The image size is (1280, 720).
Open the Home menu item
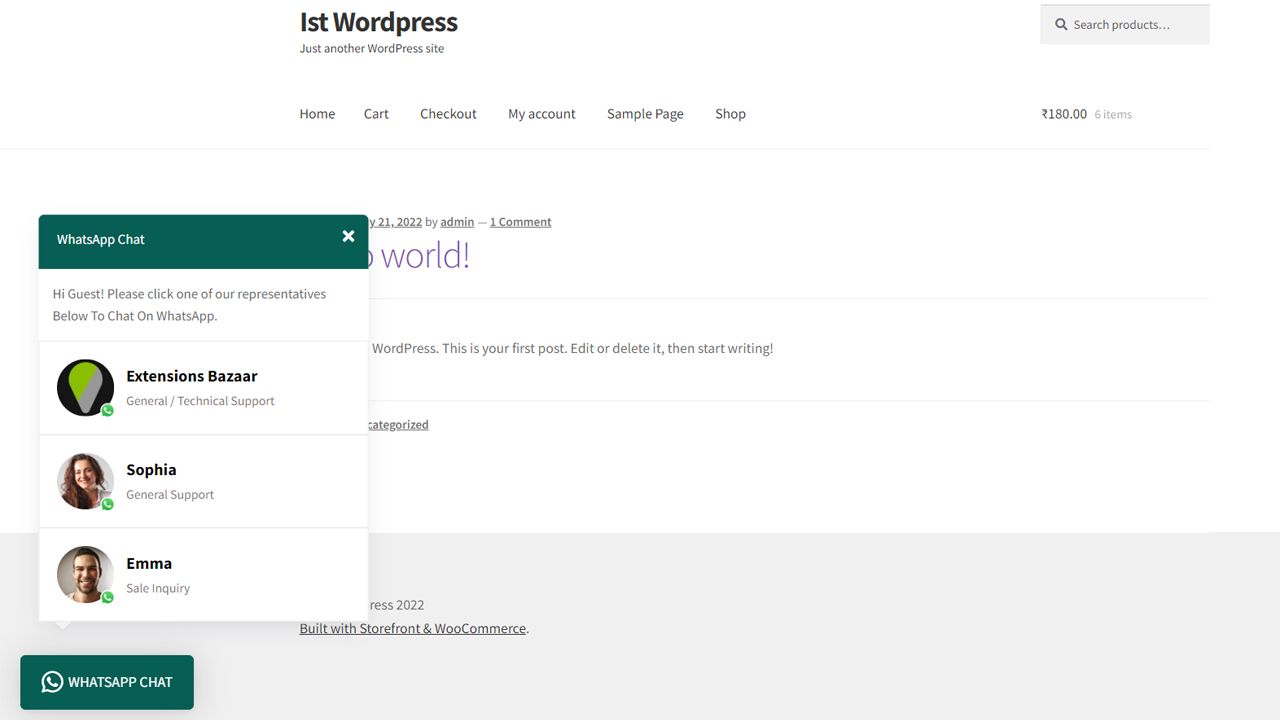[x=317, y=114]
